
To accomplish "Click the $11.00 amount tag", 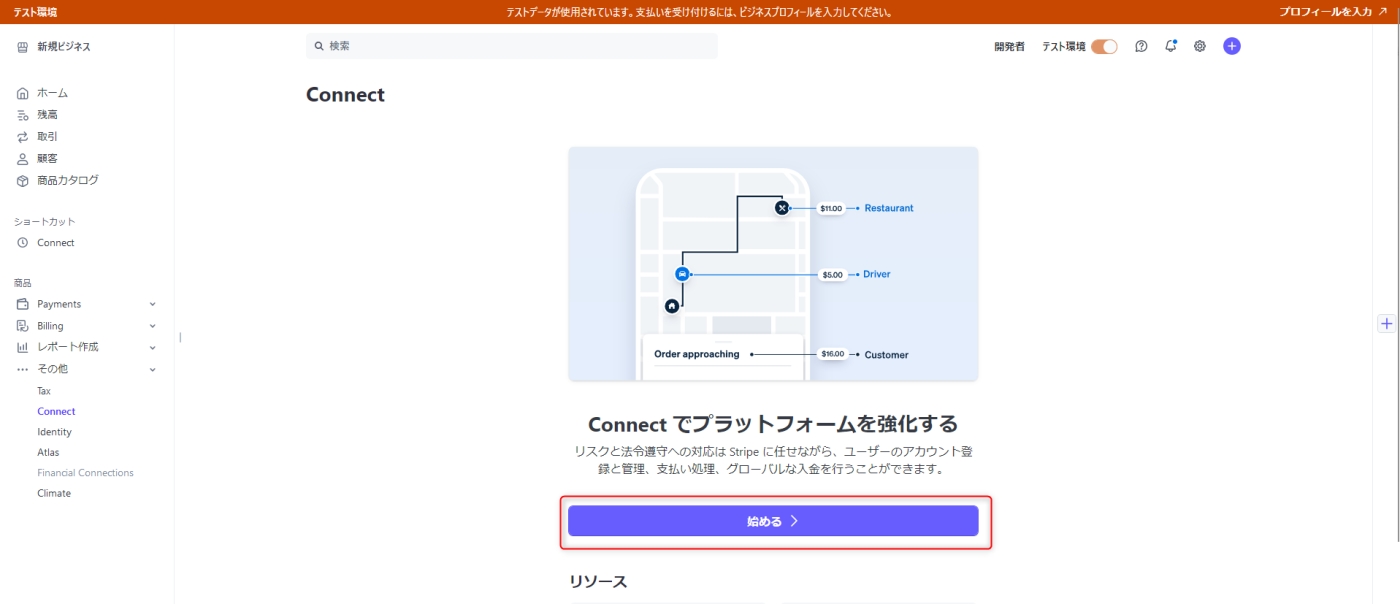I will [x=831, y=208].
